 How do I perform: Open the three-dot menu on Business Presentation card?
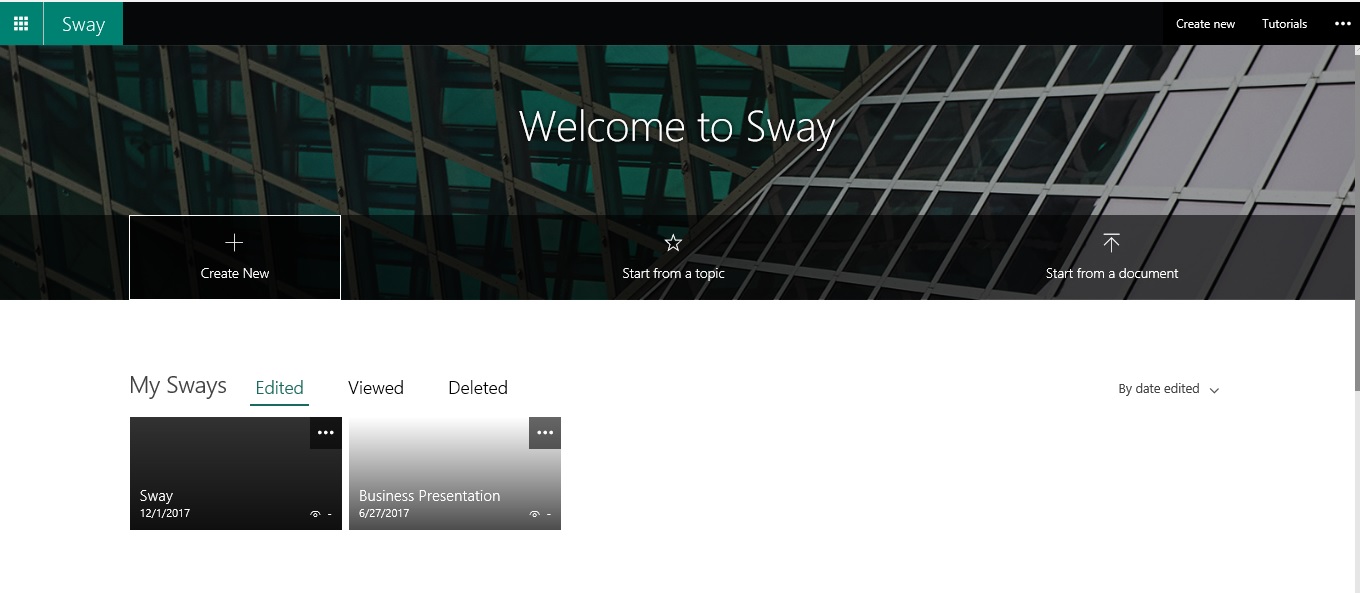click(545, 433)
